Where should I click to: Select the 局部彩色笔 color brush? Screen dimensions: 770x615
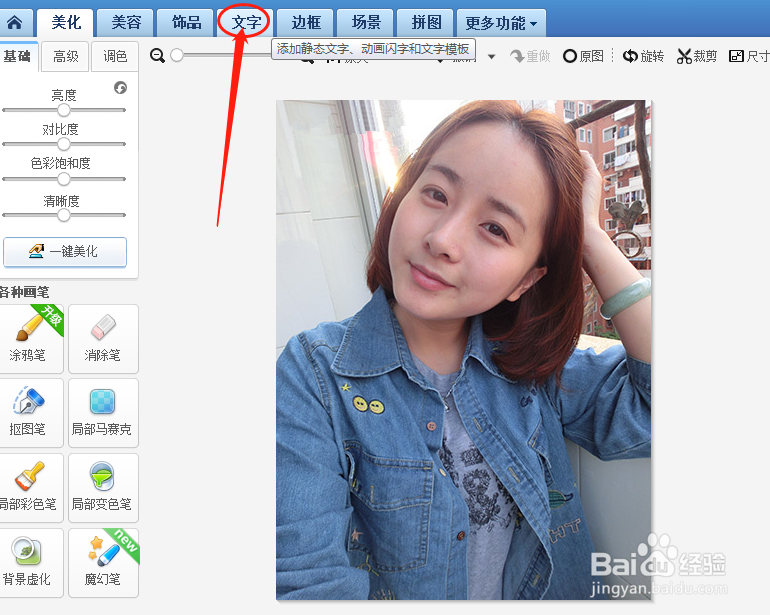click(31, 488)
